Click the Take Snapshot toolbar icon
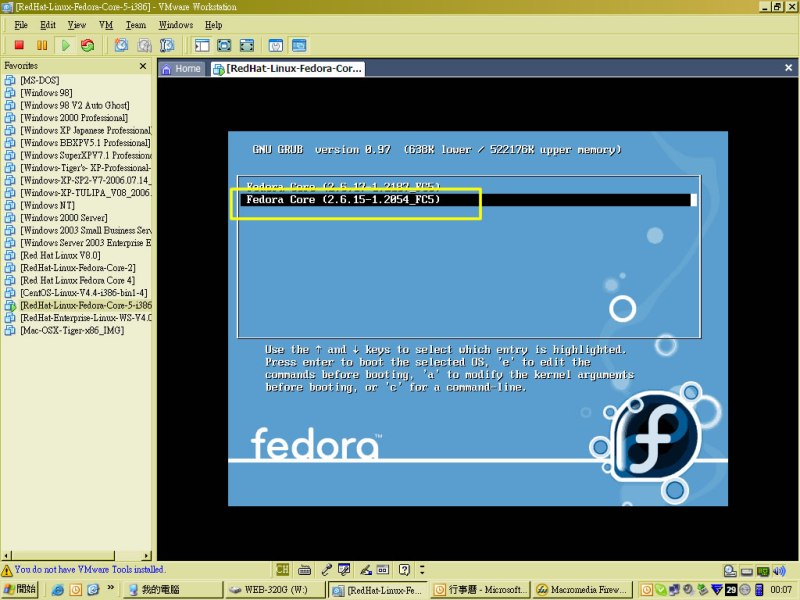 click(x=121, y=45)
